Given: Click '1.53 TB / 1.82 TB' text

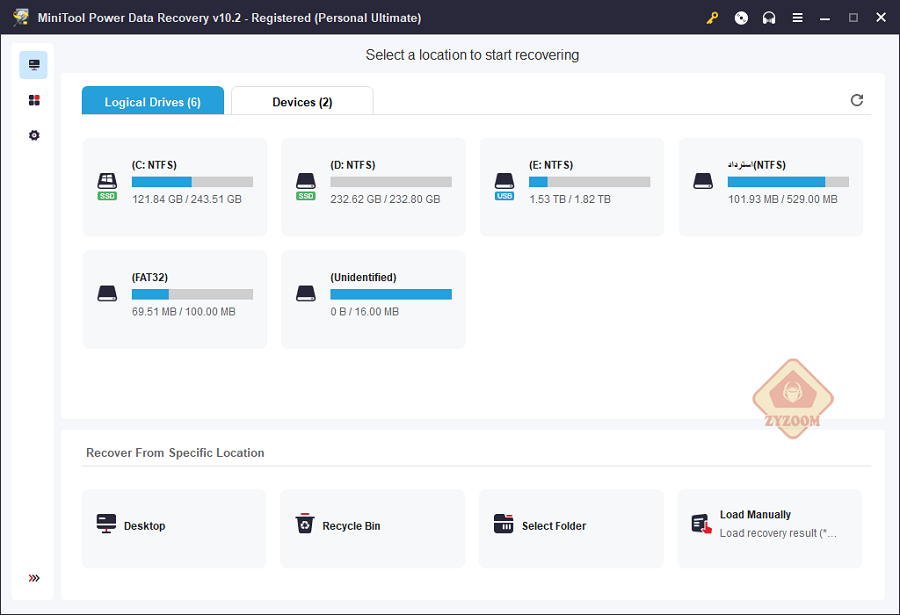Looking at the screenshot, I should pos(570,199).
